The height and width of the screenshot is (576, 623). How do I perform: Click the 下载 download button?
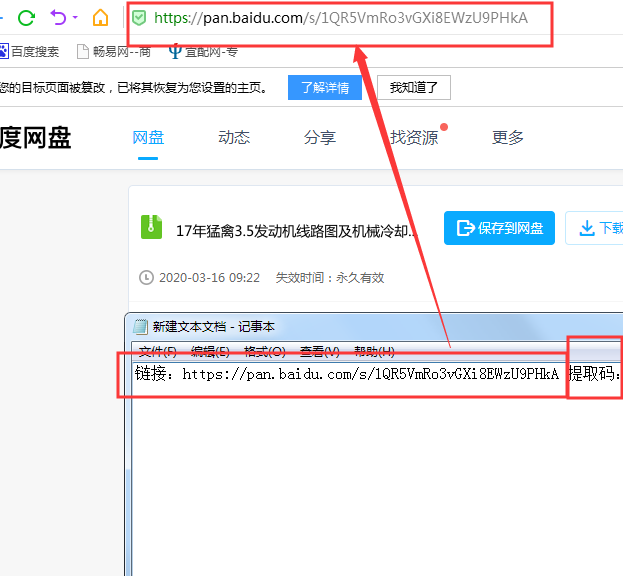[594, 228]
